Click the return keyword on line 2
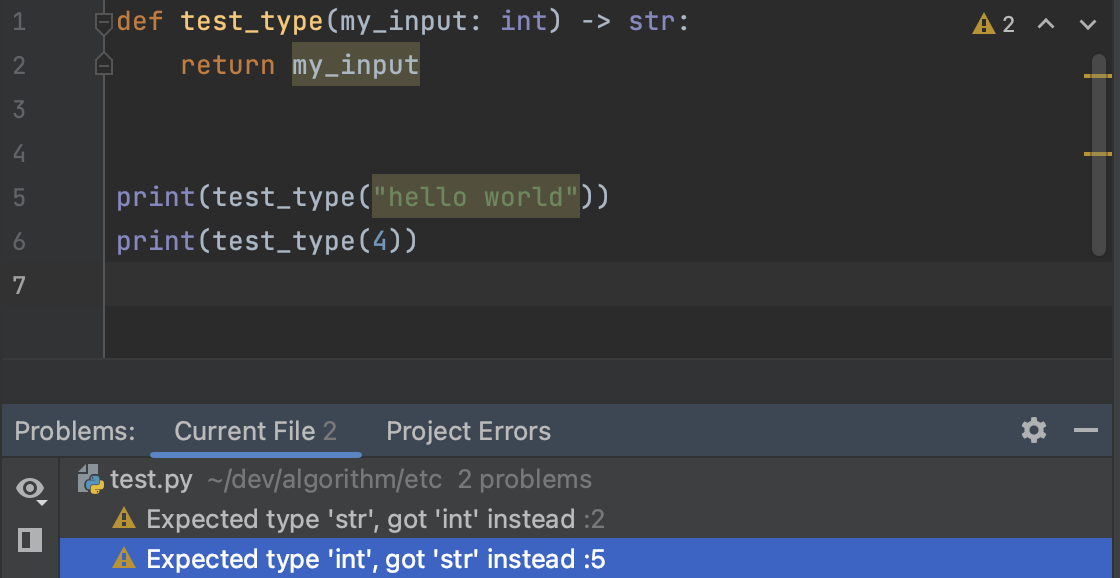Viewport: 1120px width, 578px height. (228, 66)
